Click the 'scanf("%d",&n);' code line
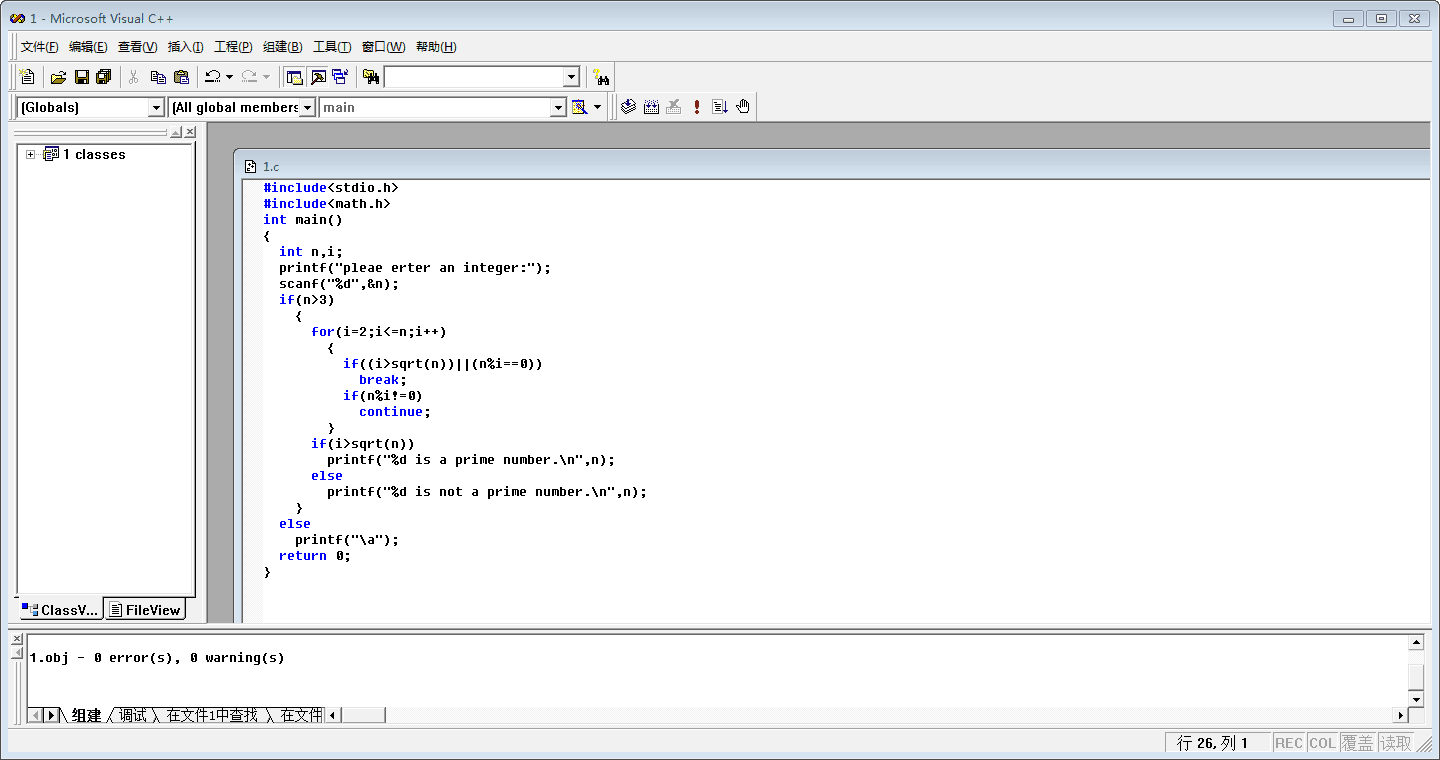 (339, 284)
